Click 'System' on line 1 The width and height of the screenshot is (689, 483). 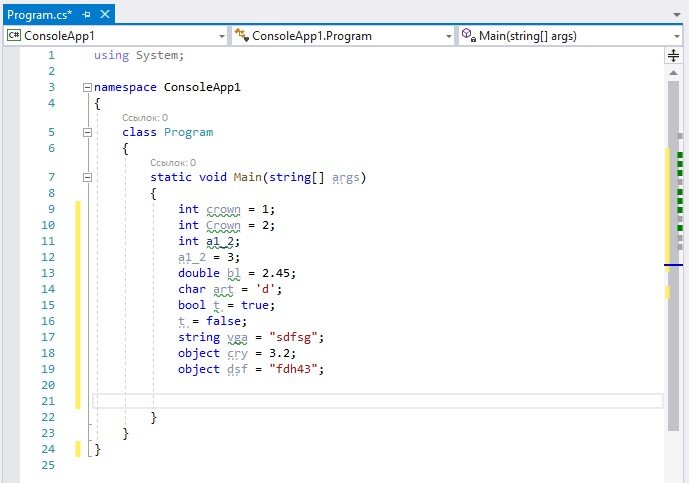pyautogui.click(x=157, y=55)
